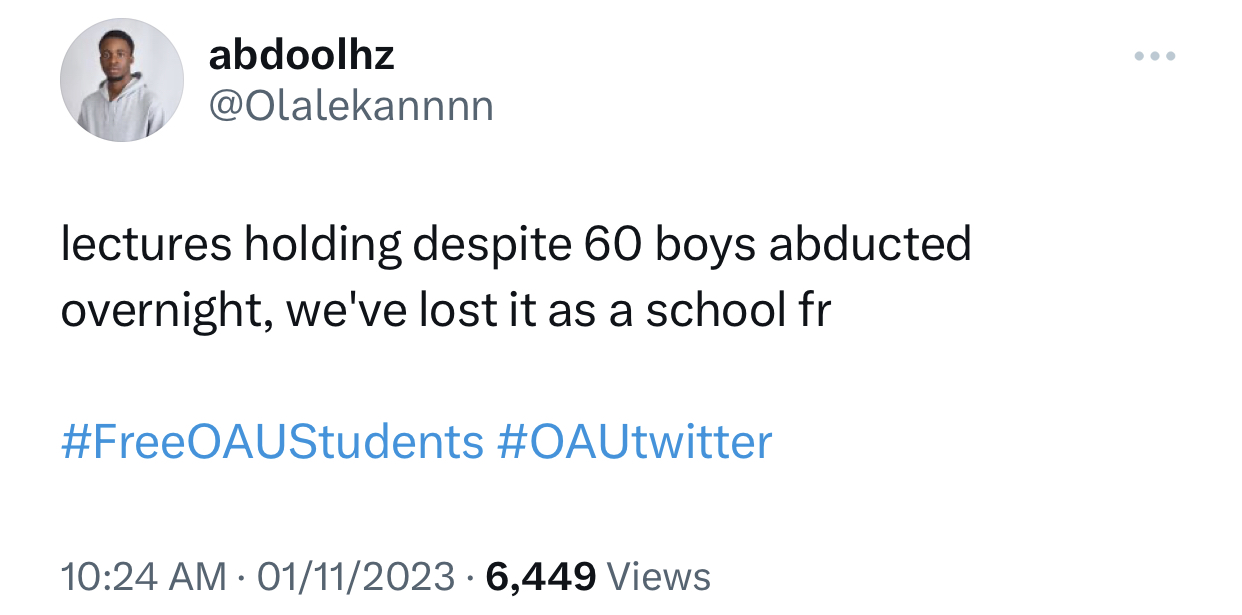Viewport: 1242px width, 615px height.
Task: Click the 01/11/2023 date
Action: [x=356, y=576]
